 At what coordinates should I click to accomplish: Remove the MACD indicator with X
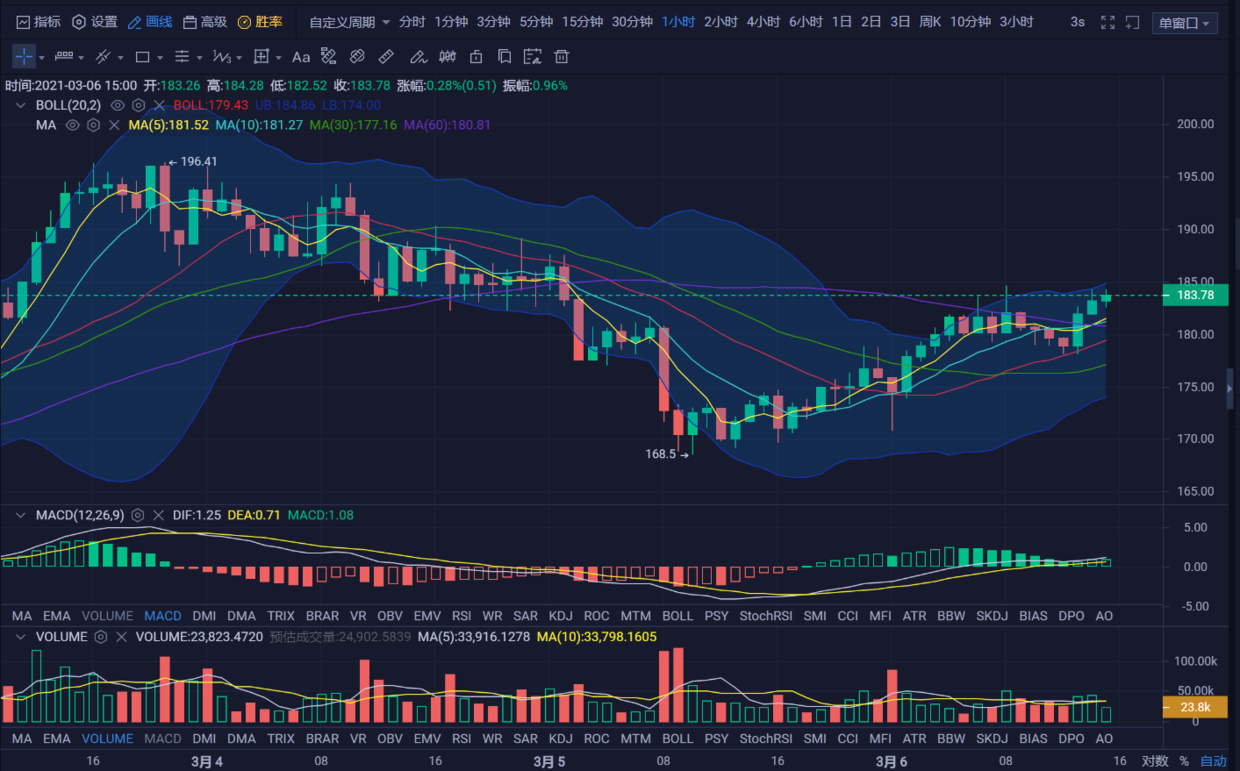click(158, 515)
